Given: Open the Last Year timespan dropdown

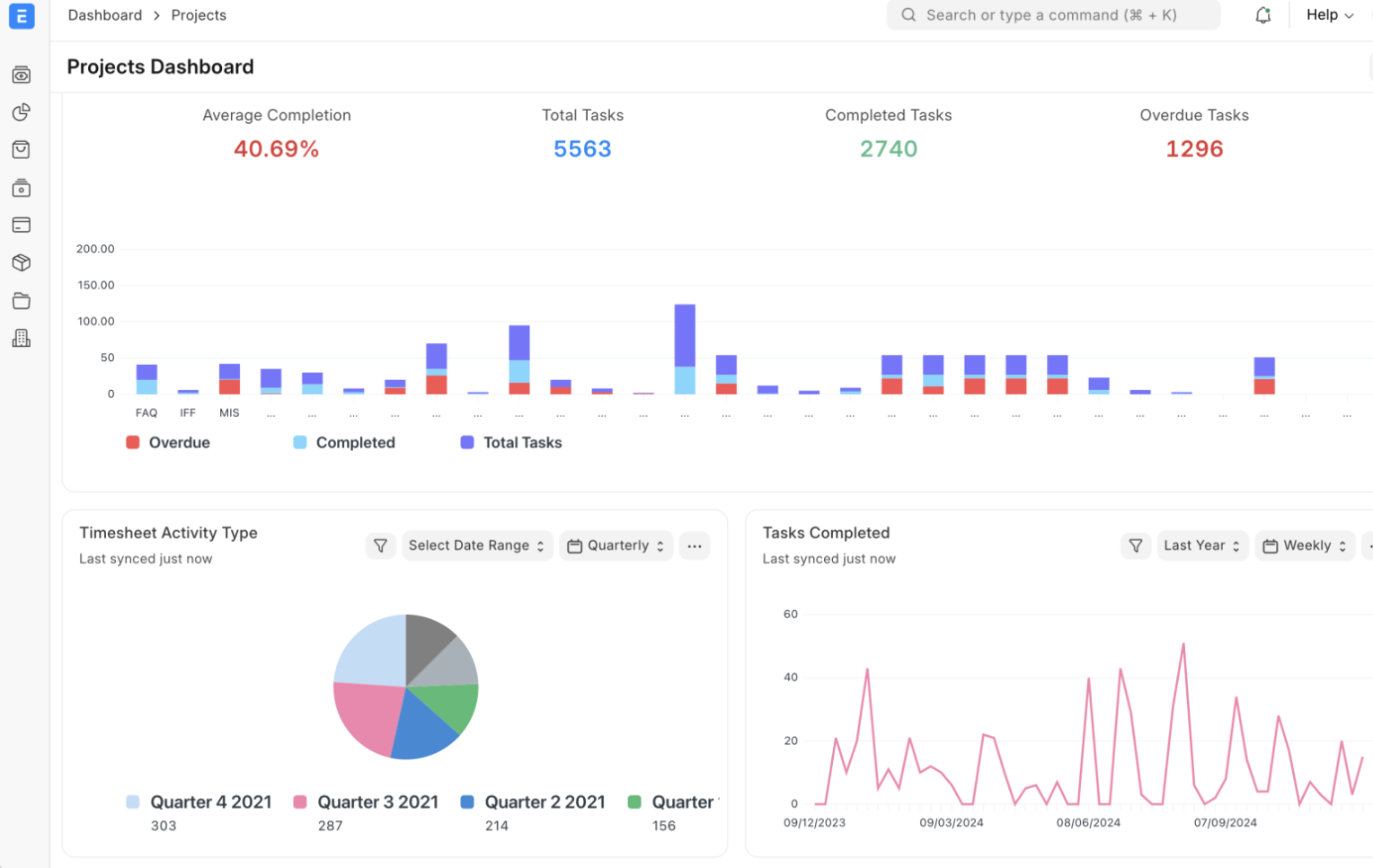Looking at the screenshot, I should (x=1201, y=545).
